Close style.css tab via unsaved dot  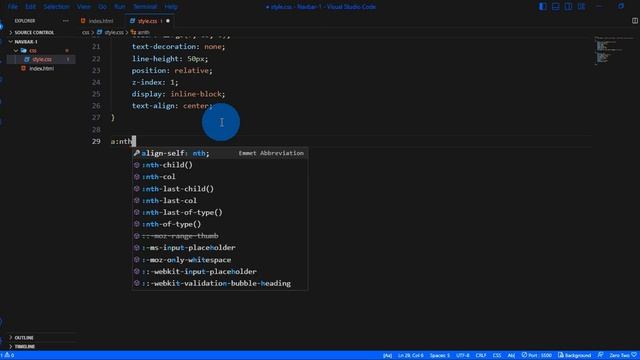[168, 21]
